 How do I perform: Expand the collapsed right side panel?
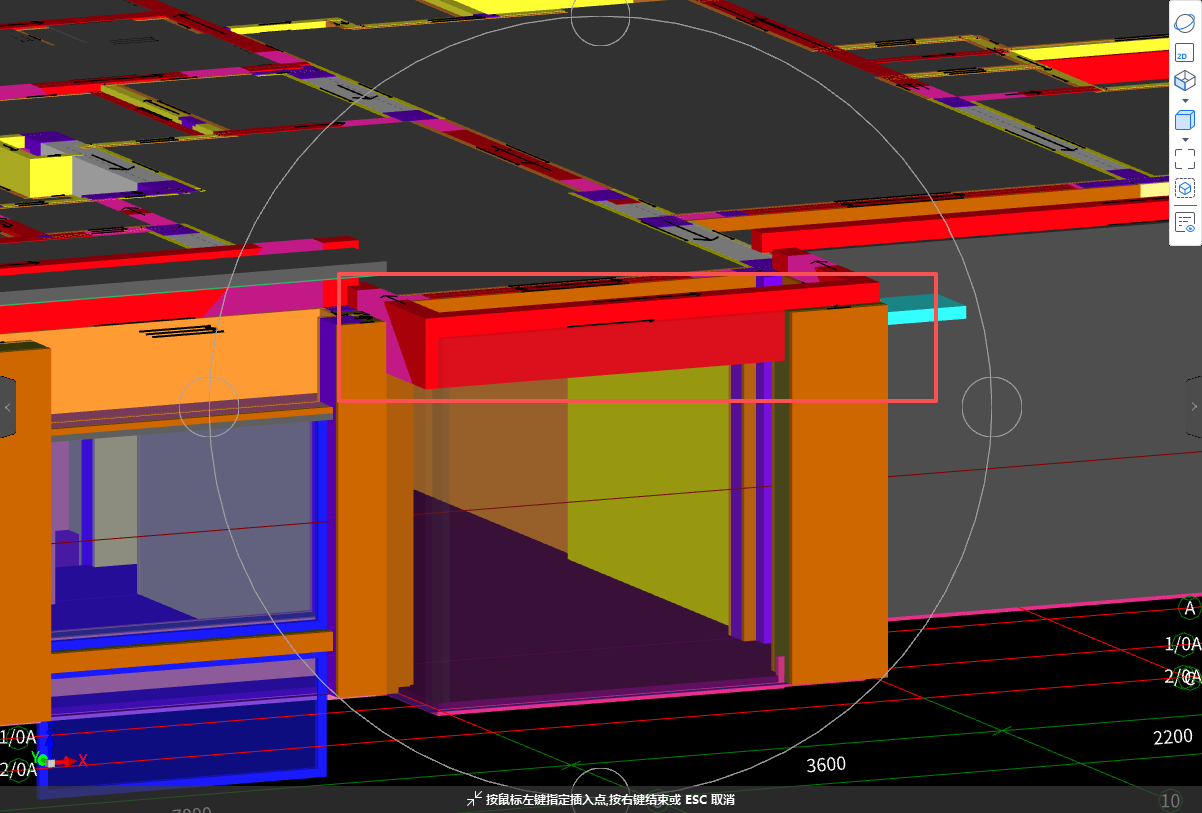tap(1194, 407)
